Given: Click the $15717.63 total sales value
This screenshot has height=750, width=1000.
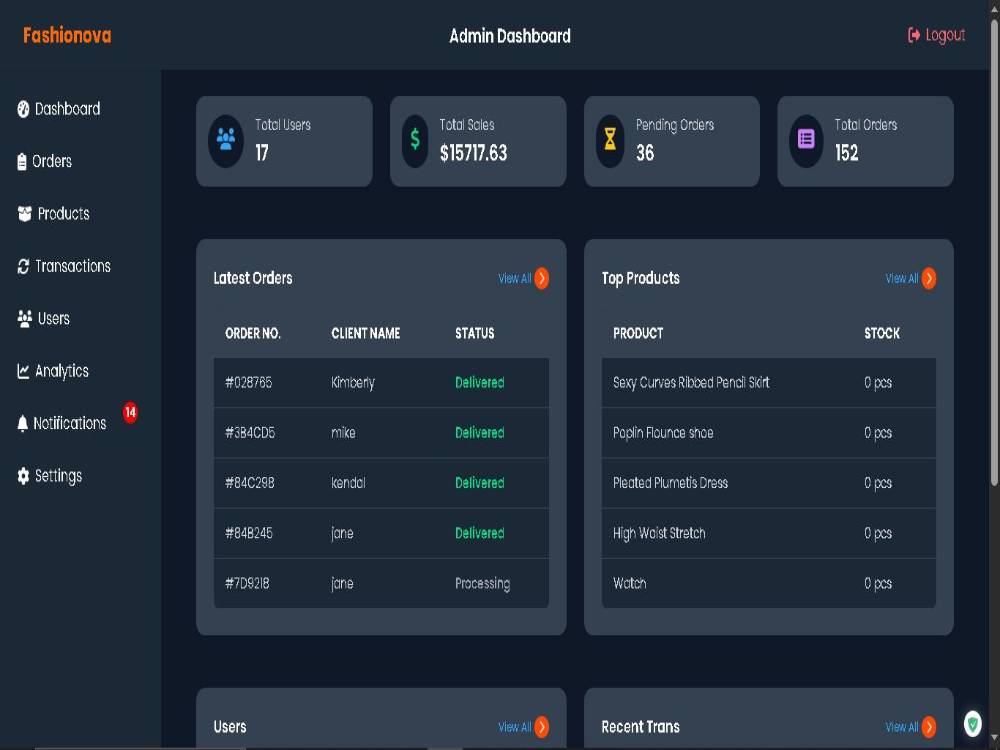Looking at the screenshot, I should pyautogui.click(x=473, y=153).
